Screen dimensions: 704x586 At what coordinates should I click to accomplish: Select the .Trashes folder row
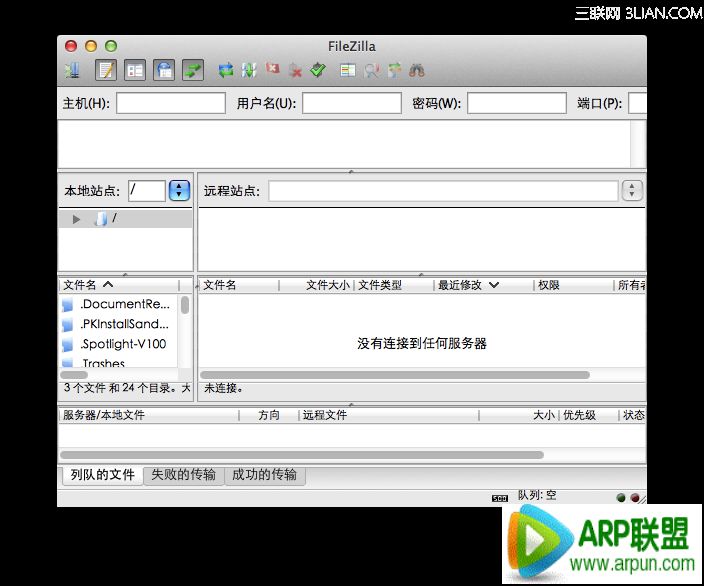[x=119, y=362]
